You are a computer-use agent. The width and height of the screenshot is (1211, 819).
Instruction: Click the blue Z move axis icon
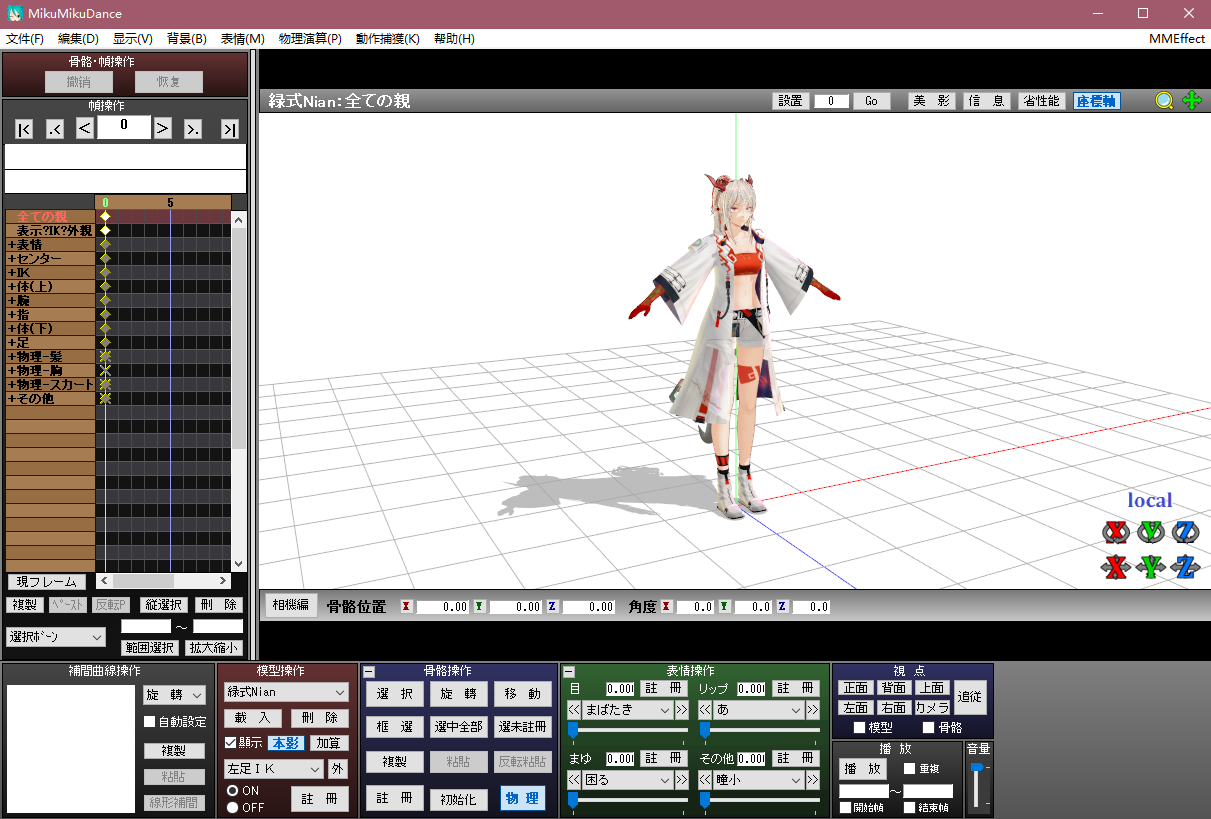1186,567
